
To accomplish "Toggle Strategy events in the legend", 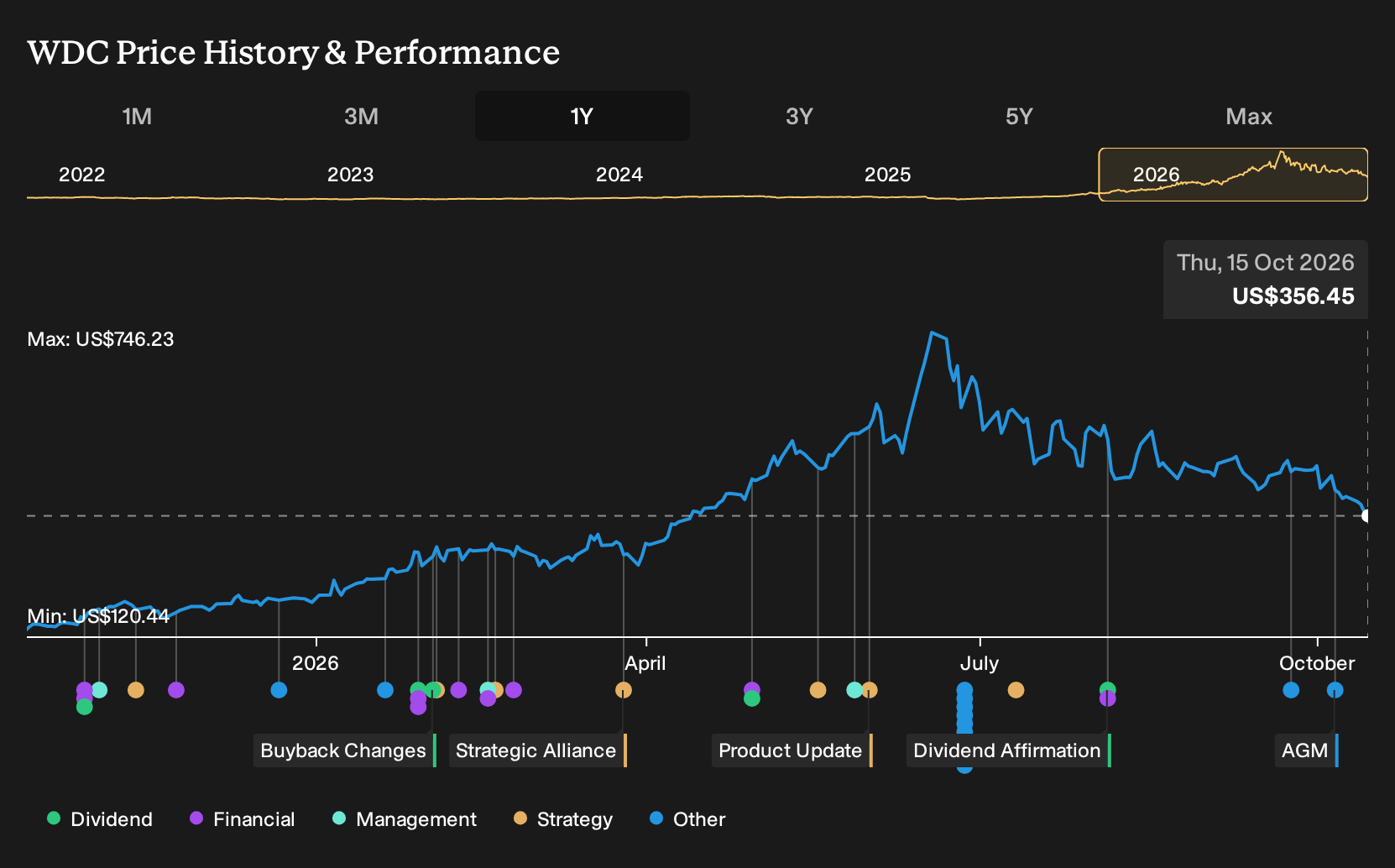I will 563,819.
